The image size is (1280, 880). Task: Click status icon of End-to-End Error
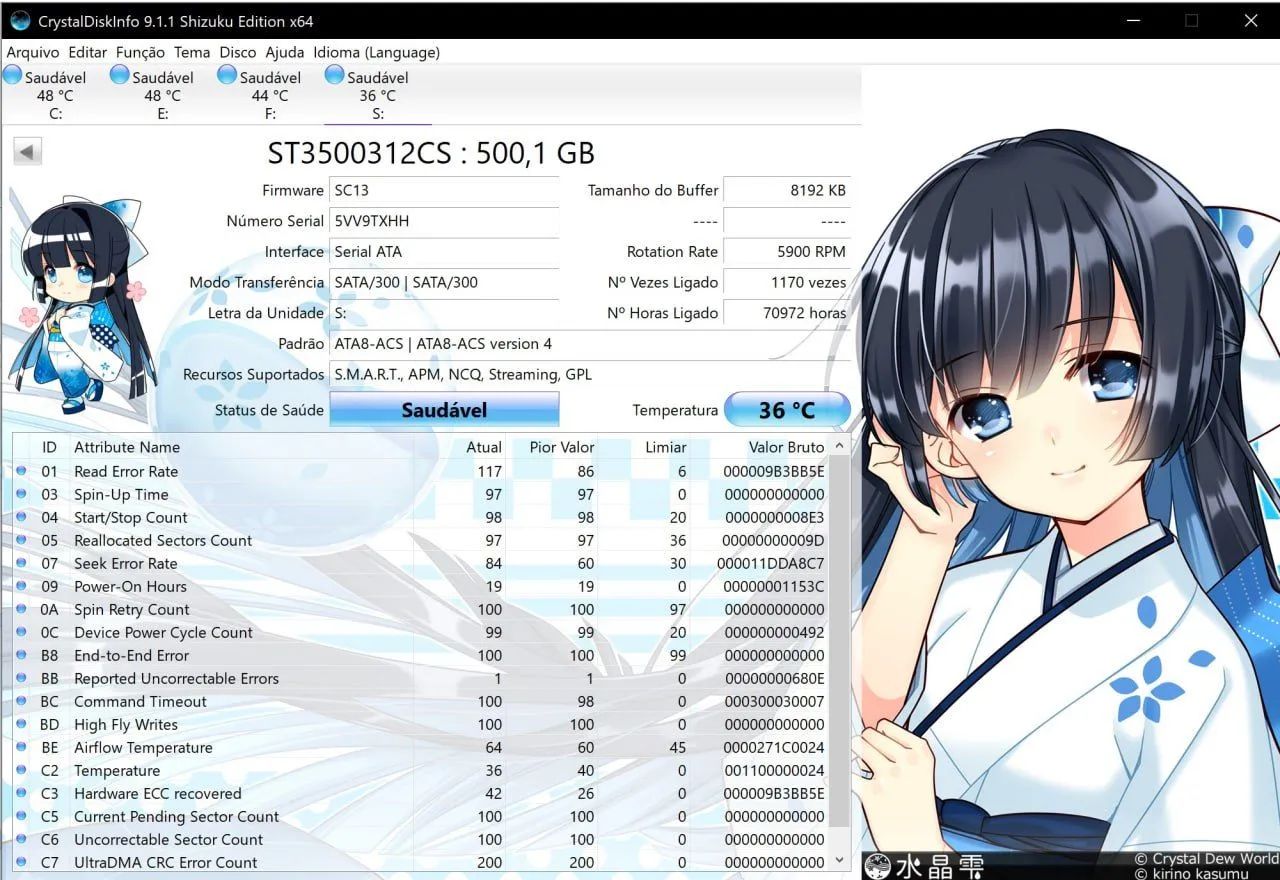pos(22,655)
